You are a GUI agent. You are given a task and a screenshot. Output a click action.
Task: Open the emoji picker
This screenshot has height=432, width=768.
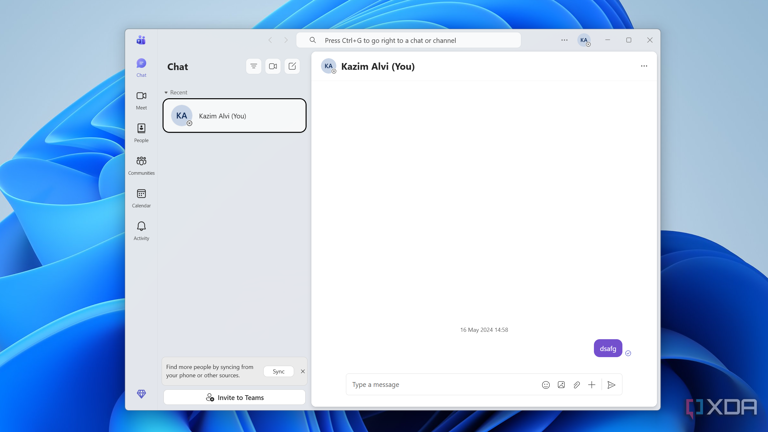point(546,385)
